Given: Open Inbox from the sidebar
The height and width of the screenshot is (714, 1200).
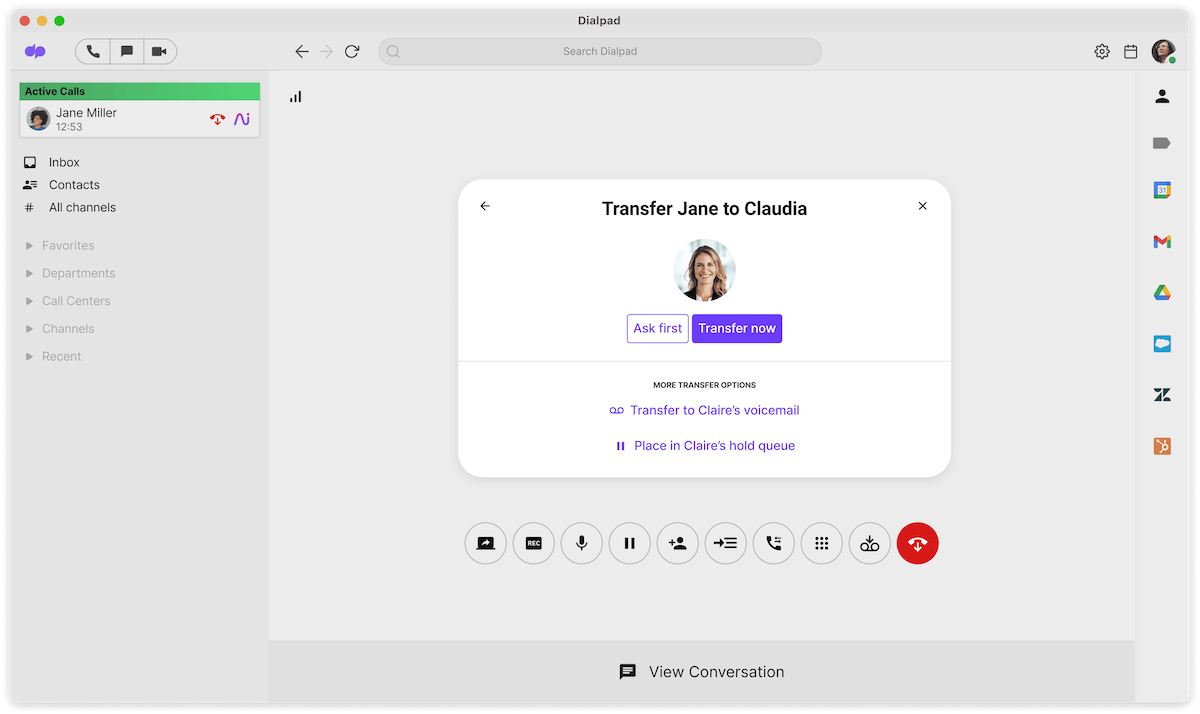Looking at the screenshot, I should [x=63, y=161].
